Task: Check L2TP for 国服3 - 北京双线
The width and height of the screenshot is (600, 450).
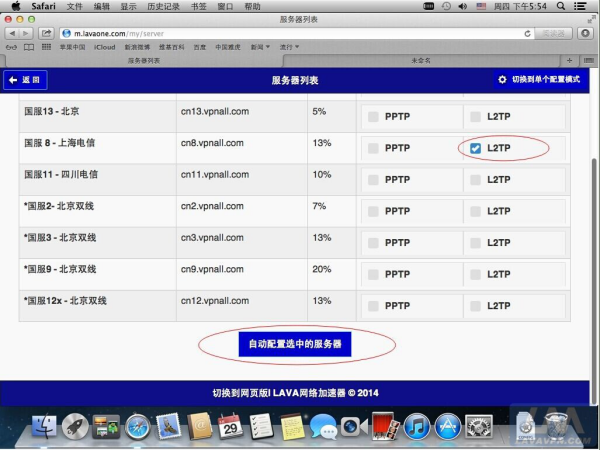Action: [x=475, y=243]
